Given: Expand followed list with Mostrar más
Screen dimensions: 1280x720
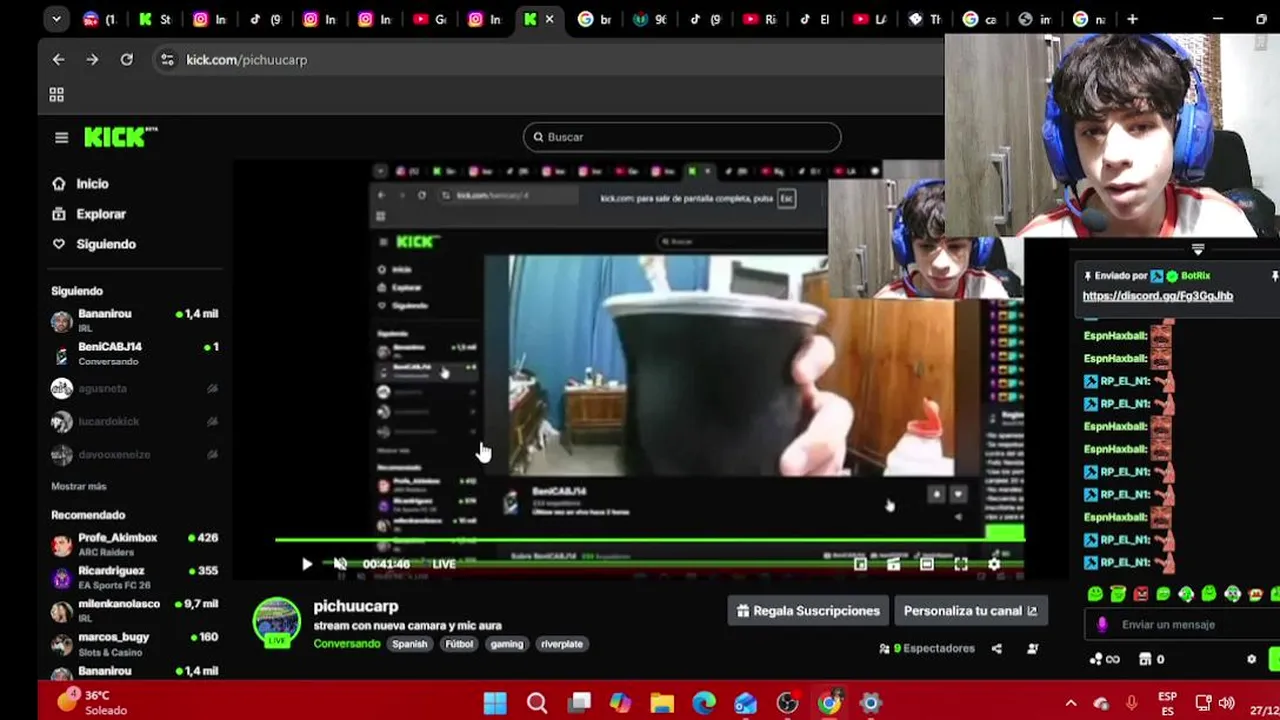Looking at the screenshot, I should tap(79, 486).
